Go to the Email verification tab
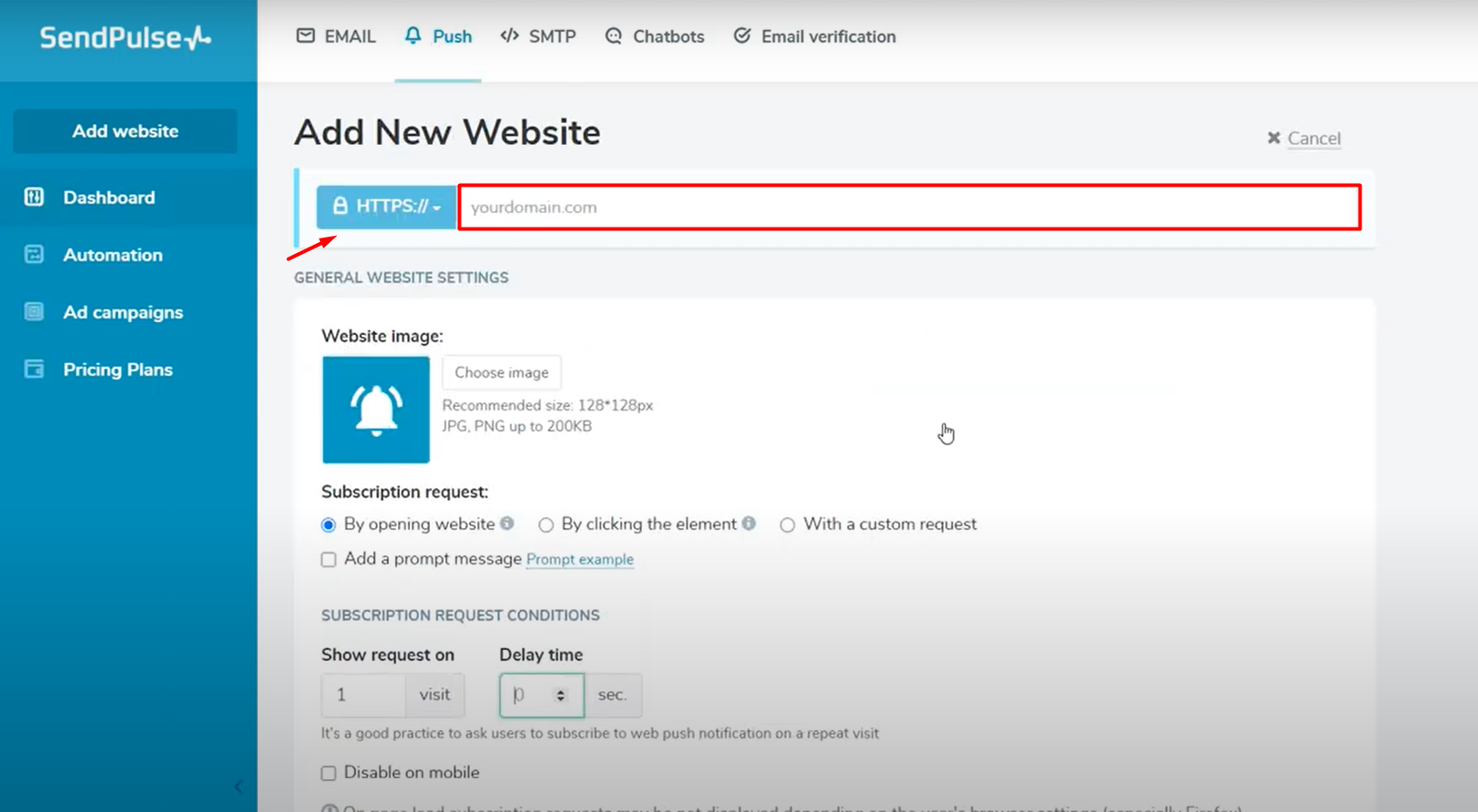1478x812 pixels. [815, 36]
